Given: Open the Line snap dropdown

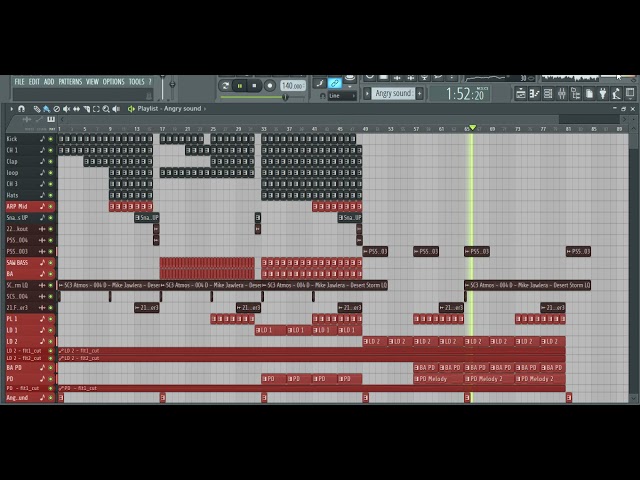Looking at the screenshot, I should coord(342,96).
